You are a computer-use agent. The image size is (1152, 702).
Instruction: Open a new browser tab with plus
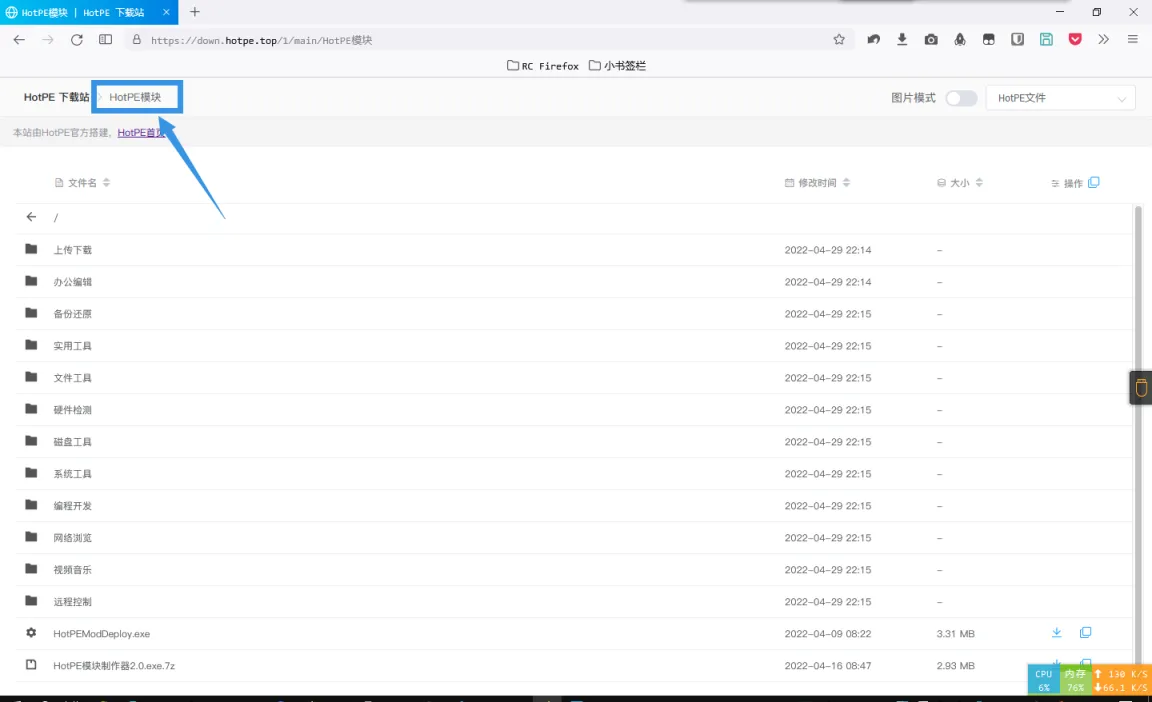point(195,12)
